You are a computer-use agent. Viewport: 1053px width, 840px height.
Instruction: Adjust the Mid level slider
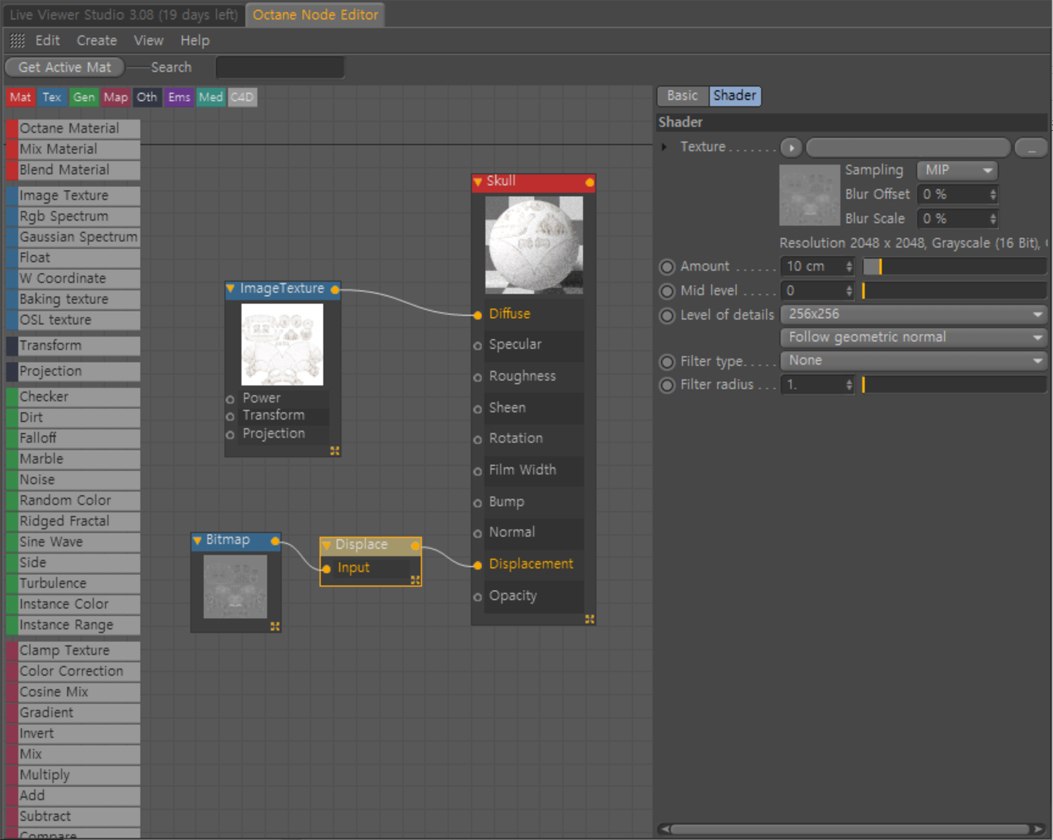point(954,291)
